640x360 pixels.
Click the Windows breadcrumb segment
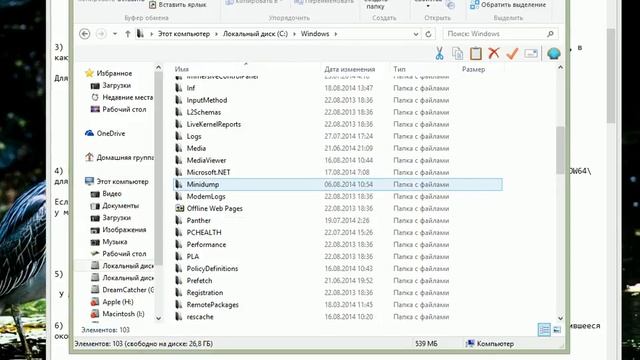click(x=315, y=34)
